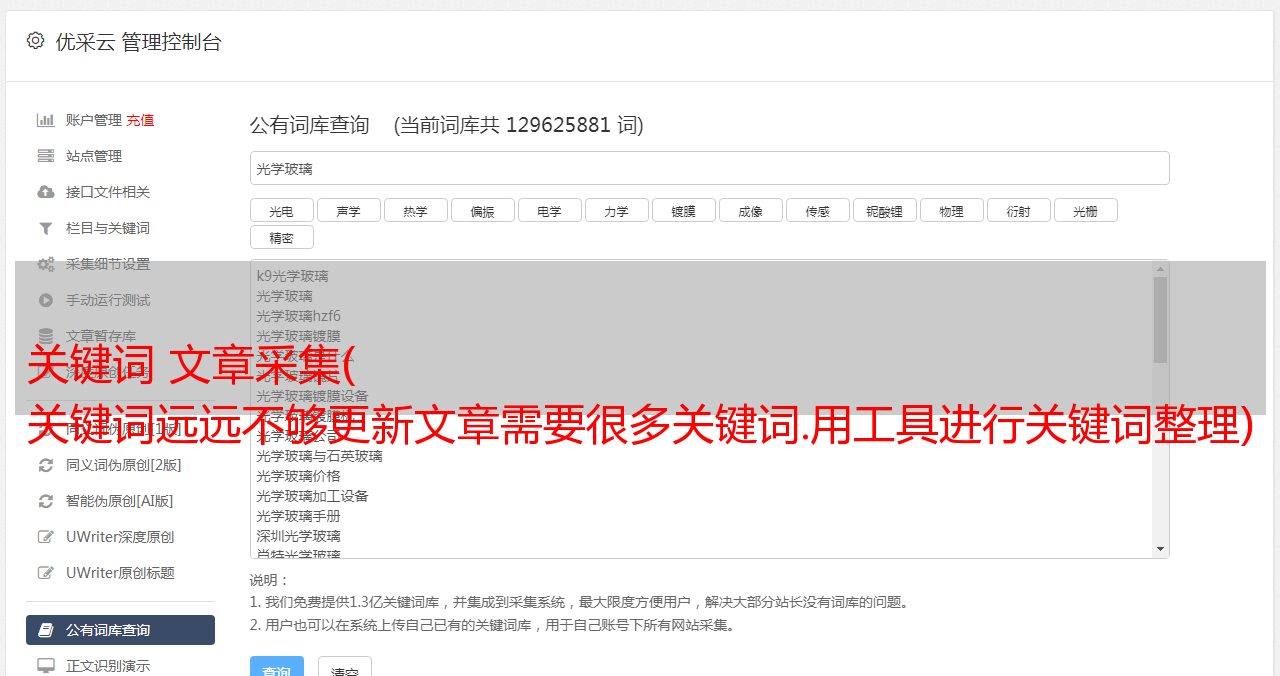Click the gears icon for 采集细节设置
Viewport: 1280px width, 676px height.
click(x=46, y=264)
